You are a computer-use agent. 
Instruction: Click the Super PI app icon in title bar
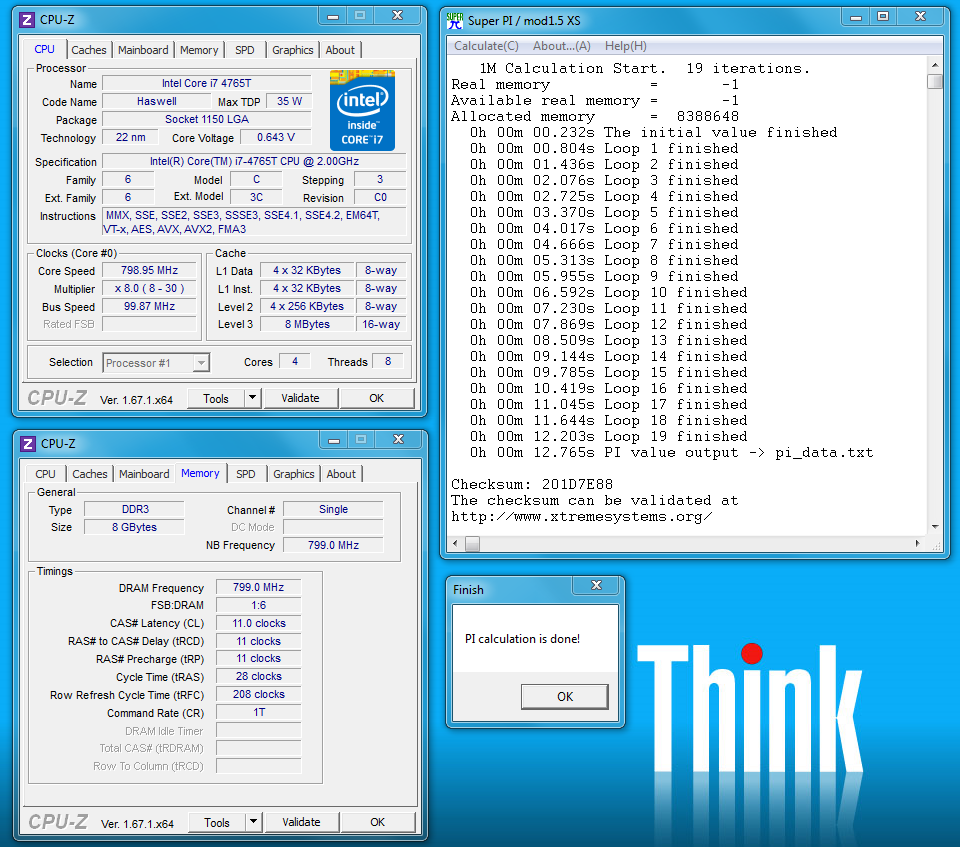455,21
